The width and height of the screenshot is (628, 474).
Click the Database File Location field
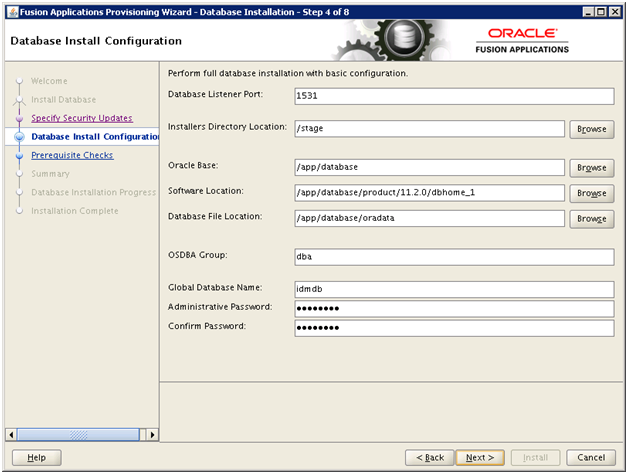[x=429, y=218]
